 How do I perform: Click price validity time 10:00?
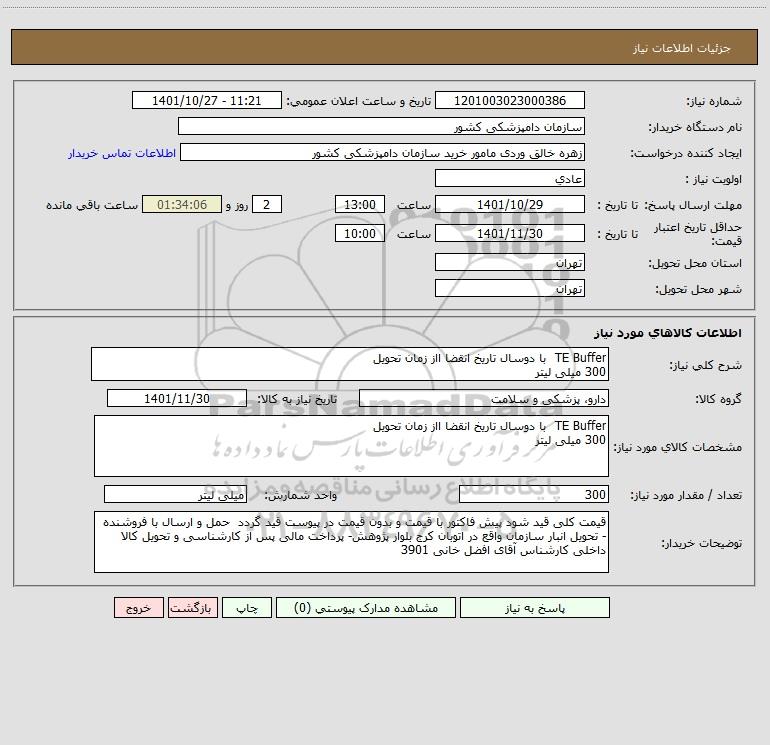tap(359, 233)
